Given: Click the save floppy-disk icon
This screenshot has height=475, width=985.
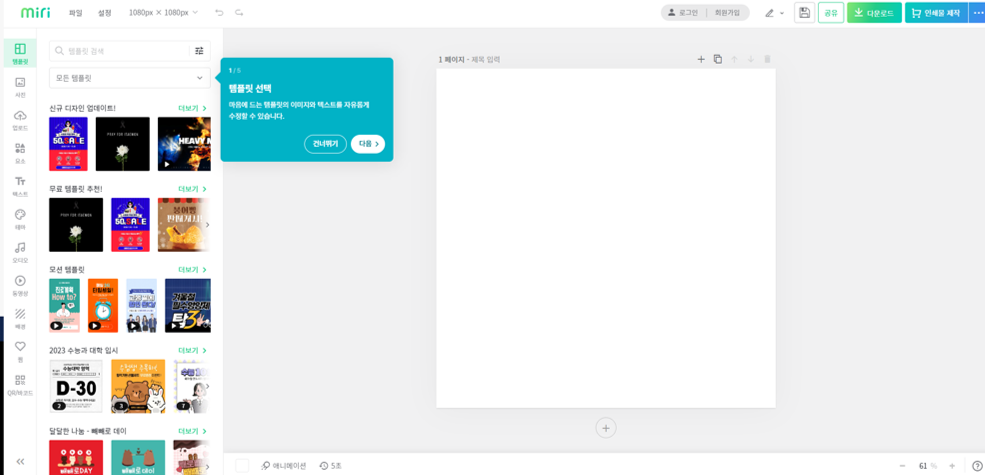Looking at the screenshot, I should click(x=804, y=13).
